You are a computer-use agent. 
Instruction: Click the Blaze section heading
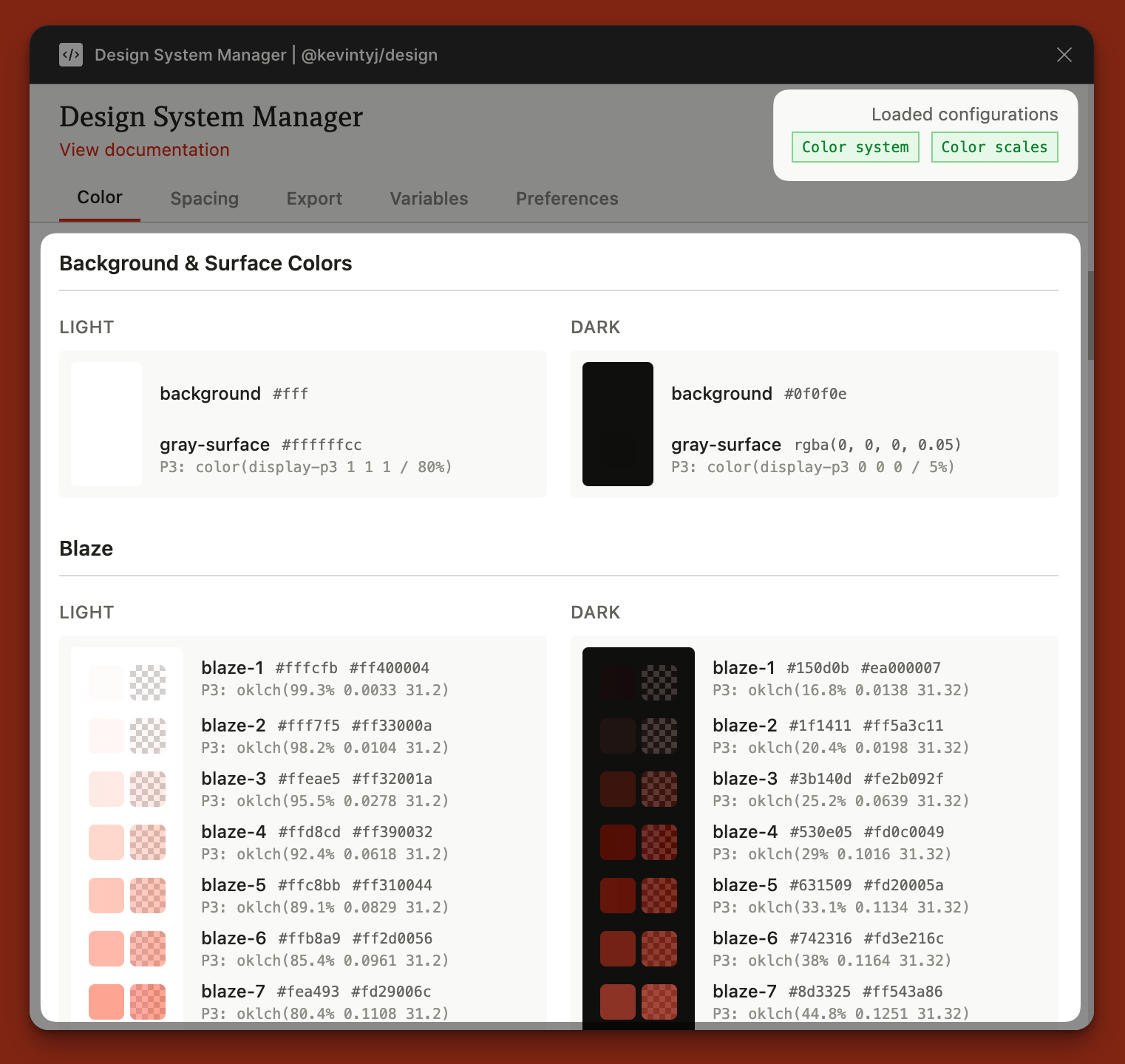(x=86, y=548)
